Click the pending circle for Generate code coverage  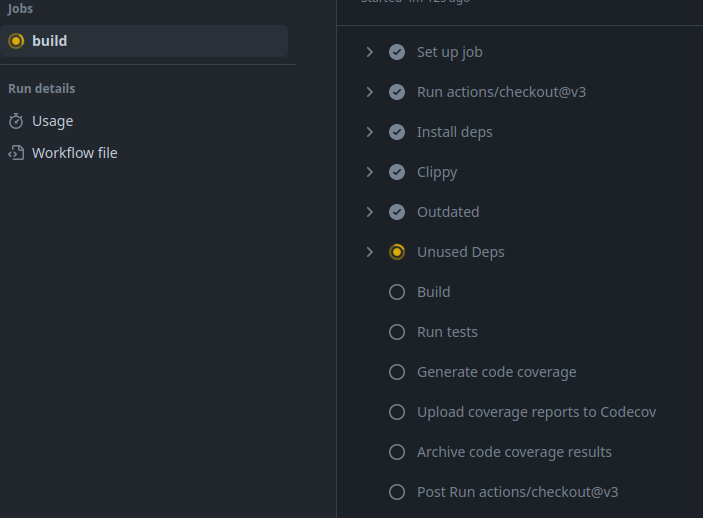point(397,372)
